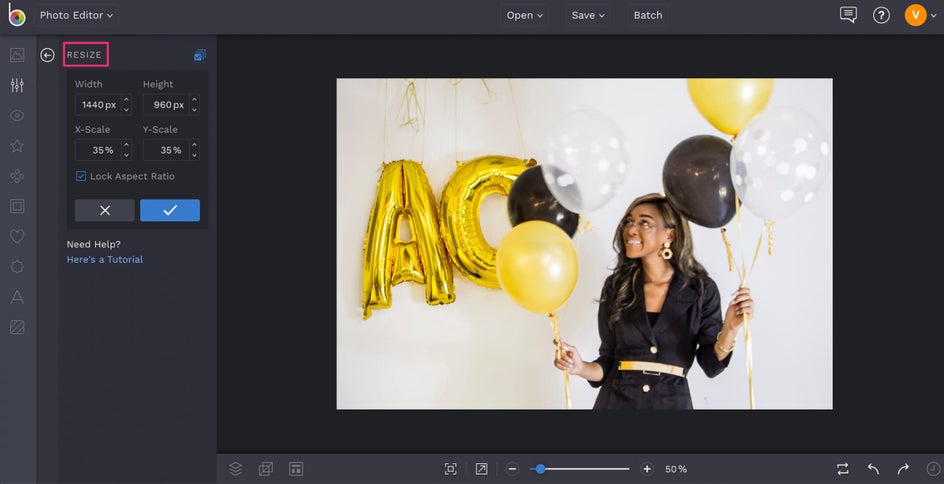This screenshot has width=944, height=484.
Task: Apply resize with the blue checkmark button
Action: 170,210
